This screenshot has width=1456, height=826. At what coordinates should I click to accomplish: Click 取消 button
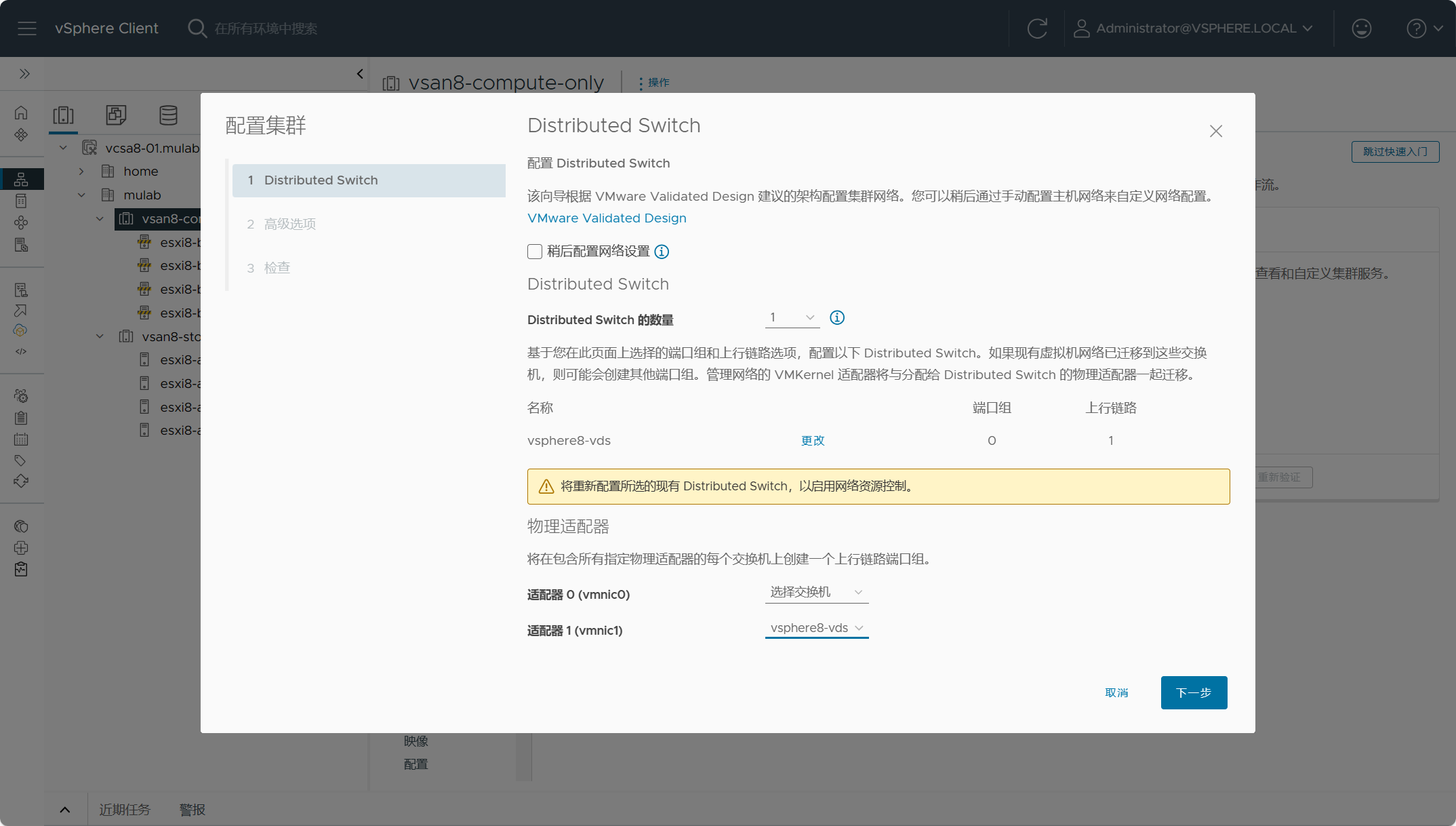(x=1116, y=693)
